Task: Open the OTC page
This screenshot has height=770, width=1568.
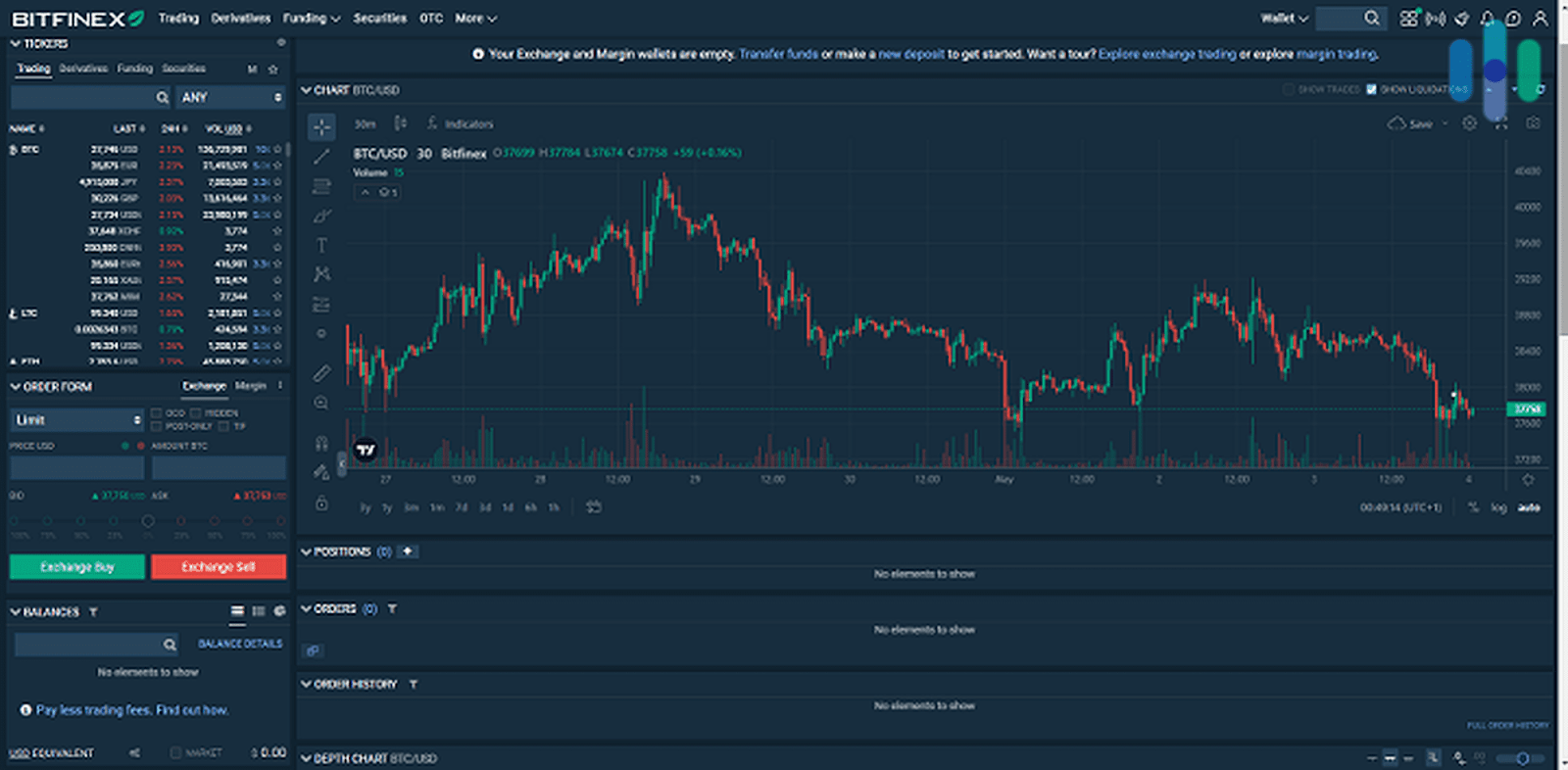Action: tap(431, 18)
